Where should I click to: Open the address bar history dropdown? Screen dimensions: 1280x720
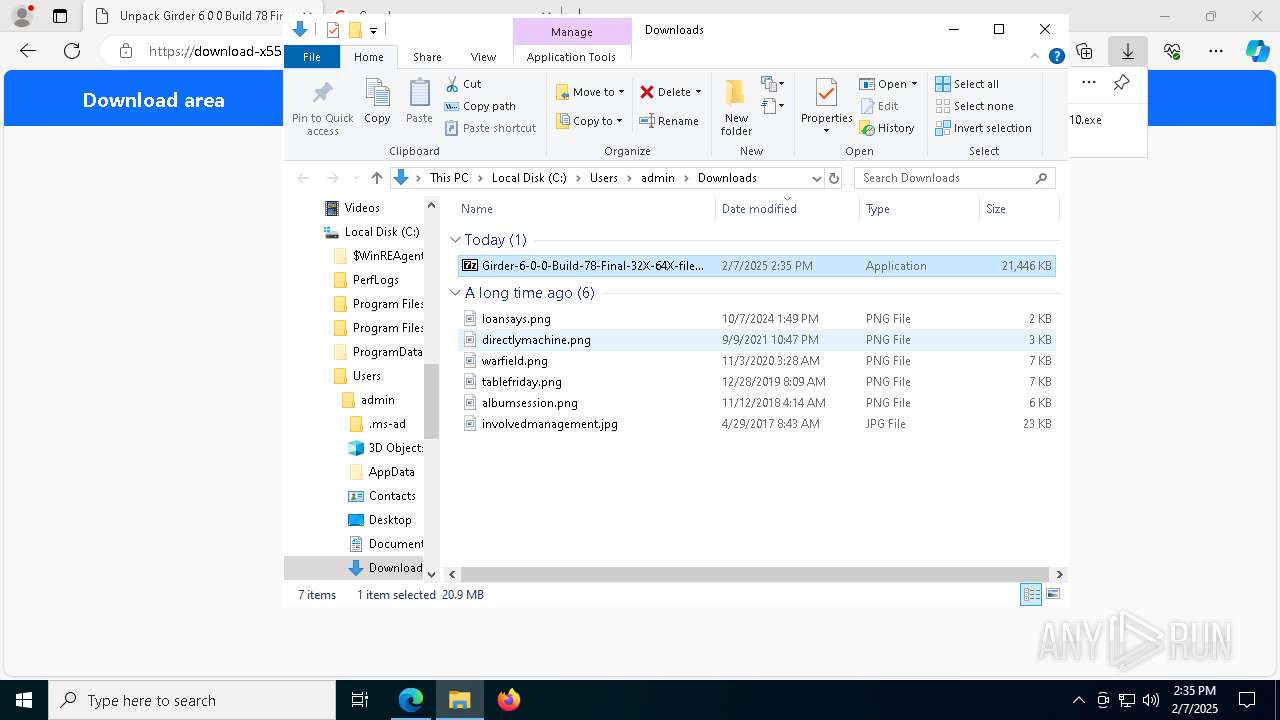pos(816,178)
